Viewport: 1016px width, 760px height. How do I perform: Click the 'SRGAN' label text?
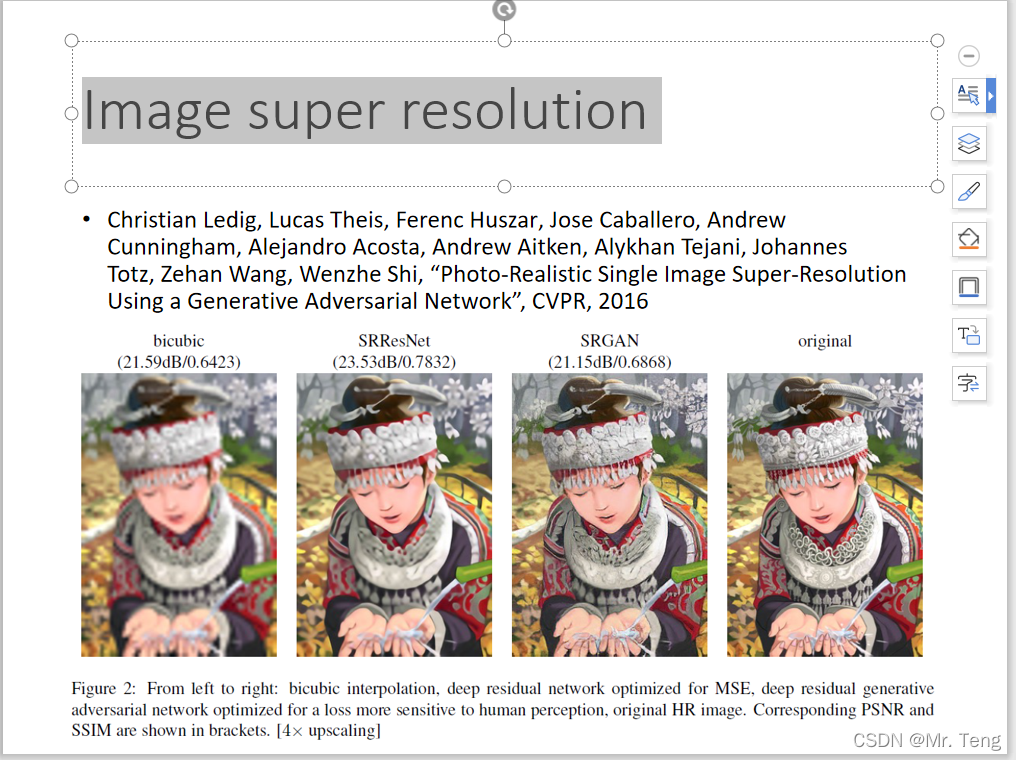point(609,341)
